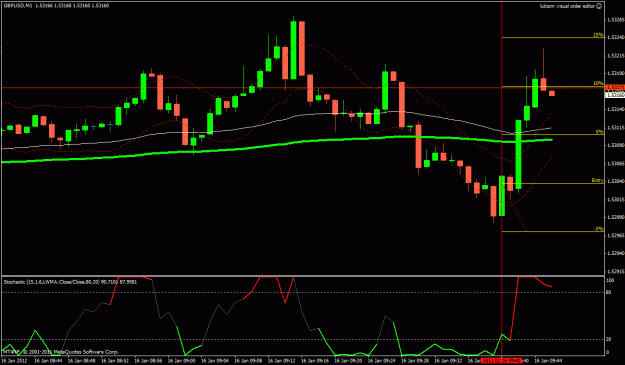Select the 15% yellow target line label
Screen dimensions: 625x365
click(x=598, y=35)
